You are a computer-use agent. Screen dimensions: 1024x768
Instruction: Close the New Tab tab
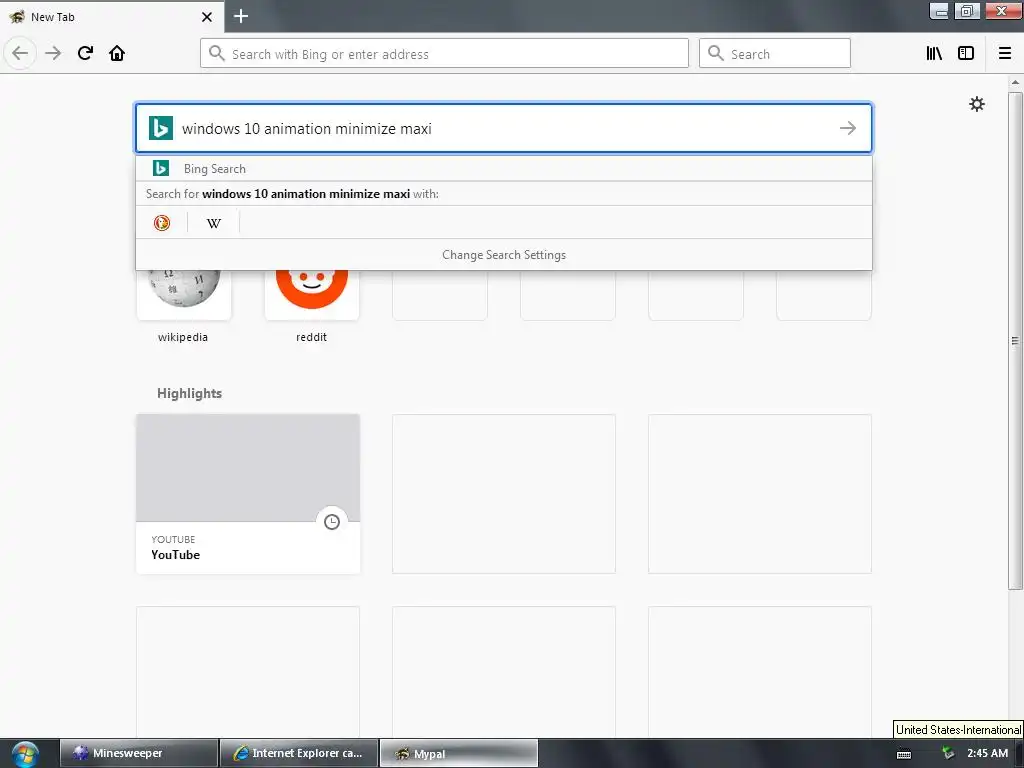click(x=207, y=17)
